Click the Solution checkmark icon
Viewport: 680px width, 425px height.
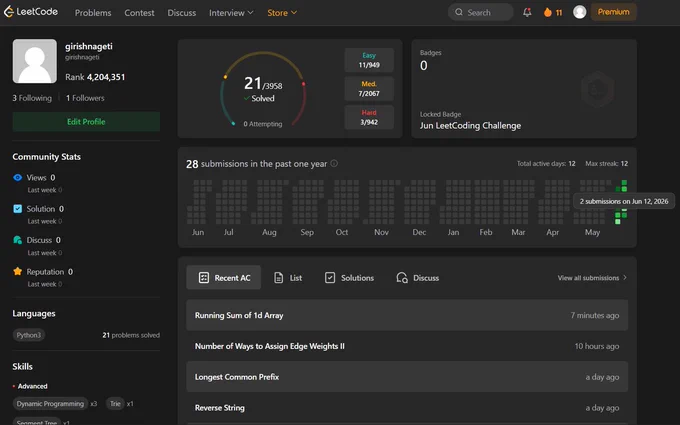(x=17, y=209)
